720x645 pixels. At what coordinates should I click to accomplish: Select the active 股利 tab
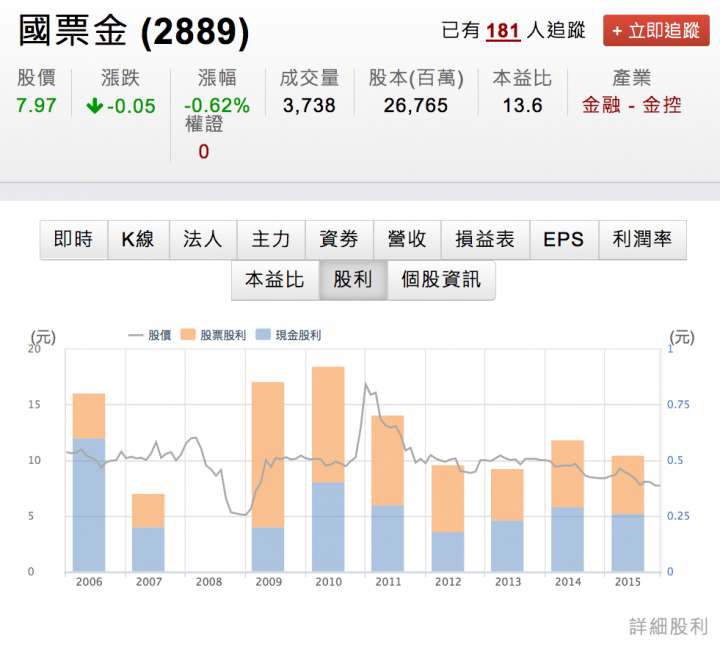pos(353,280)
